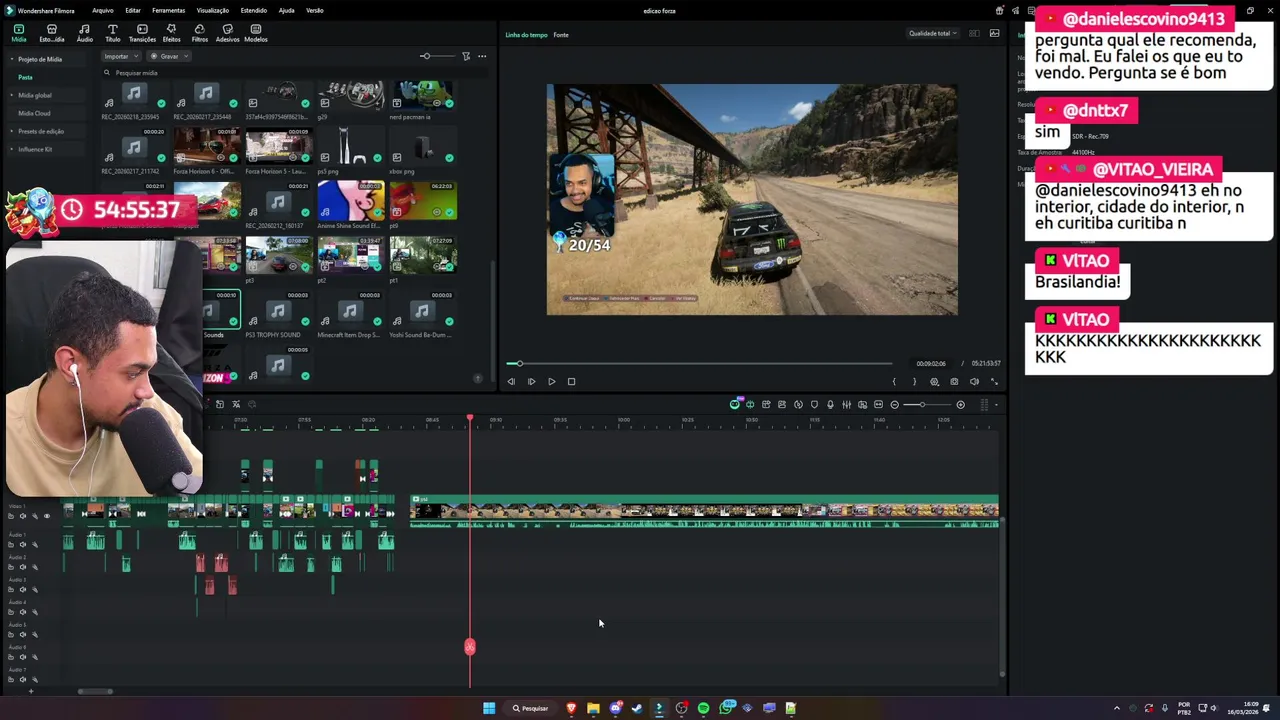Screen dimensions: 1280x720
Task: Open Windows Start menu
Action: 489,708
